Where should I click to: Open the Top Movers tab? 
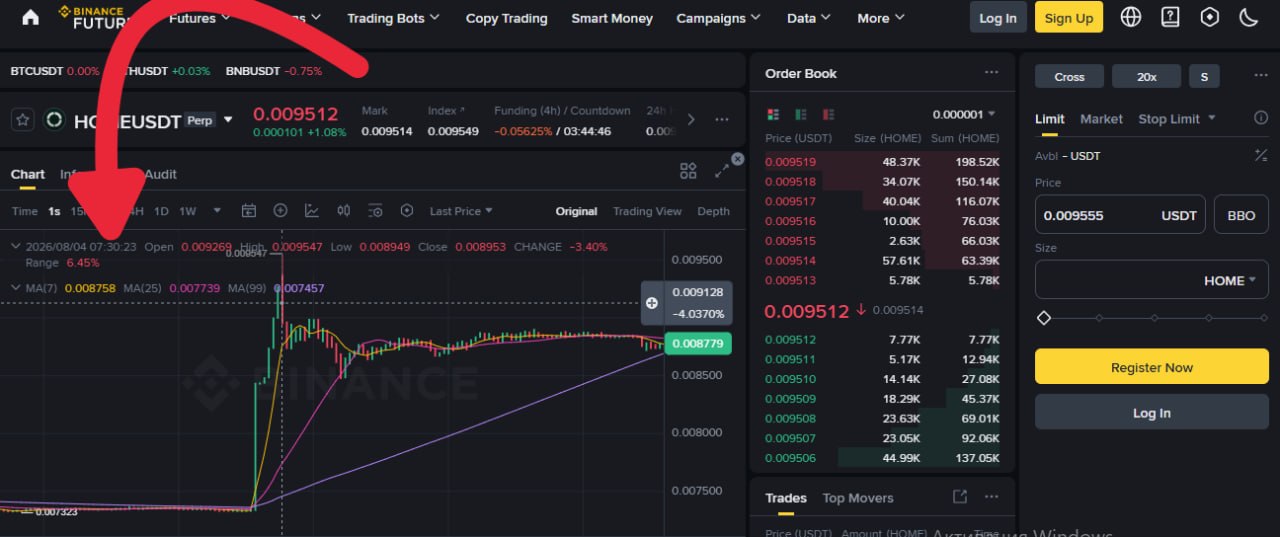click(x=858, y=498)
